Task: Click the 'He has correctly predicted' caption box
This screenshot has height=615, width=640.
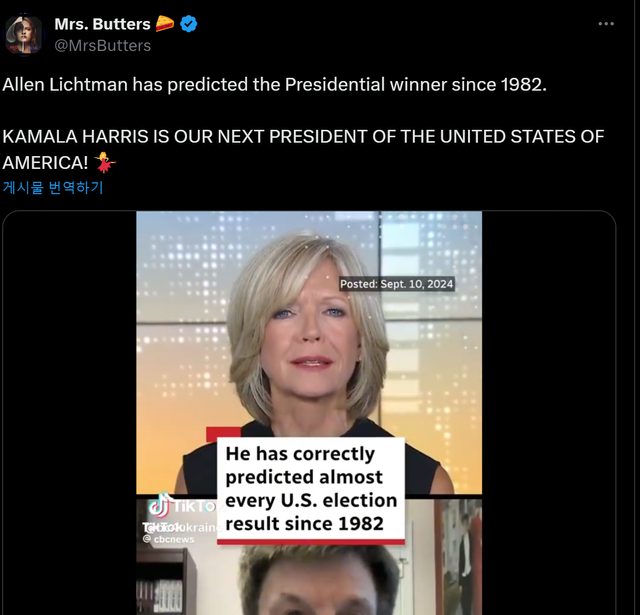Action: pos(310,488)
